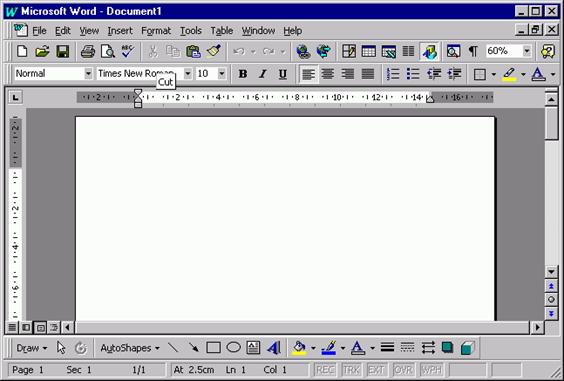
Task: Align text left
Action: [x=308, y=74]
